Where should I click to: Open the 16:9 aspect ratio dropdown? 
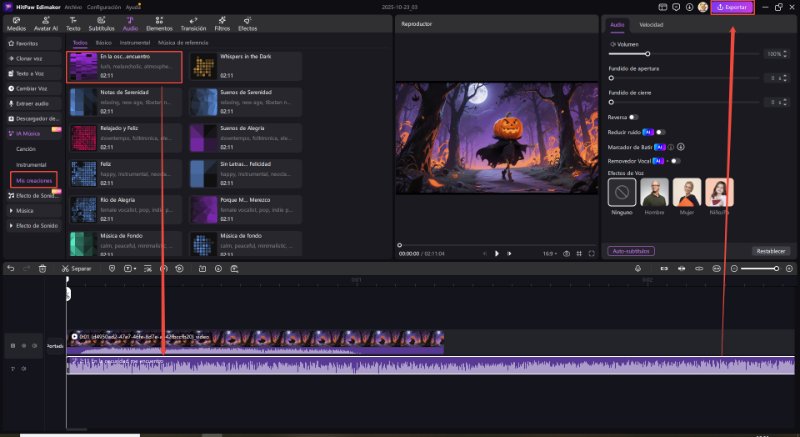(549, 254)
